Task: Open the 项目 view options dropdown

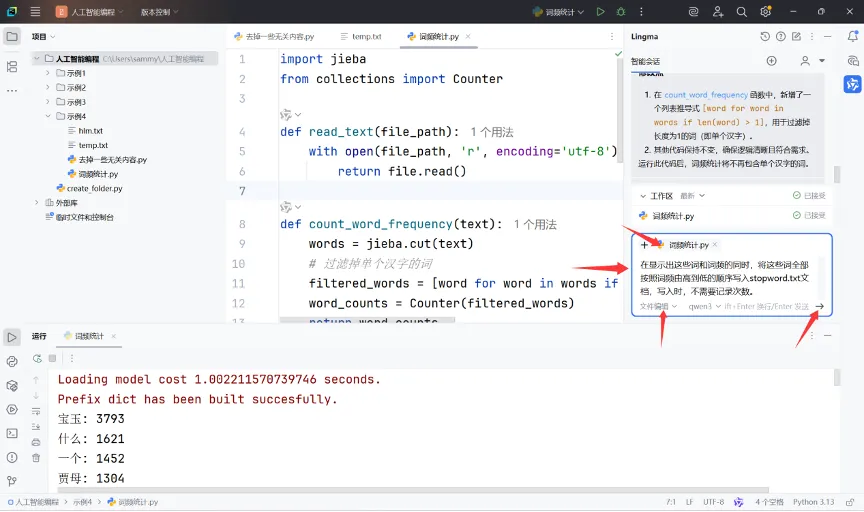Action: click(x=44, y=36)
